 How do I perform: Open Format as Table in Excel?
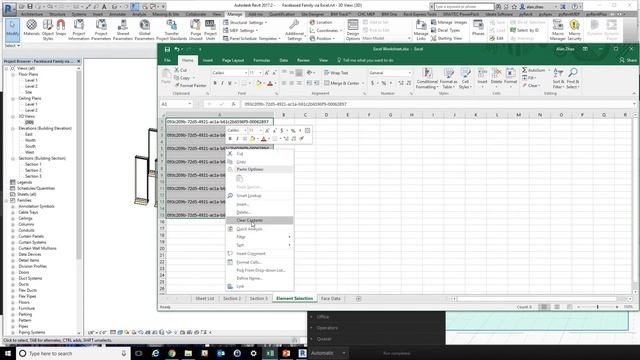[x=449, y=78]
